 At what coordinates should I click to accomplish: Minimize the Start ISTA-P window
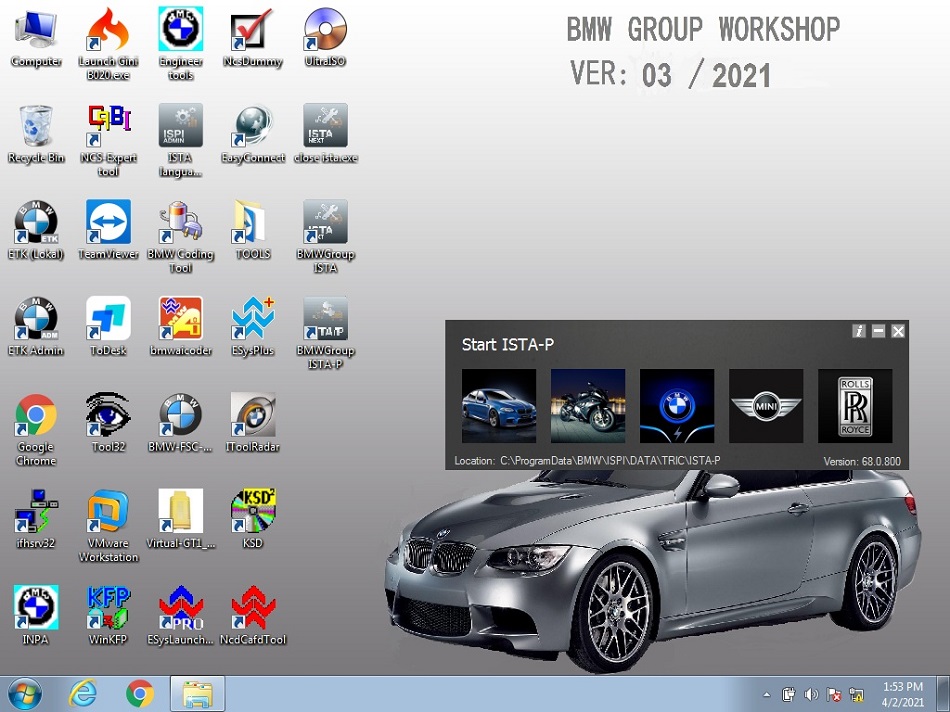[x=879, y=331]
